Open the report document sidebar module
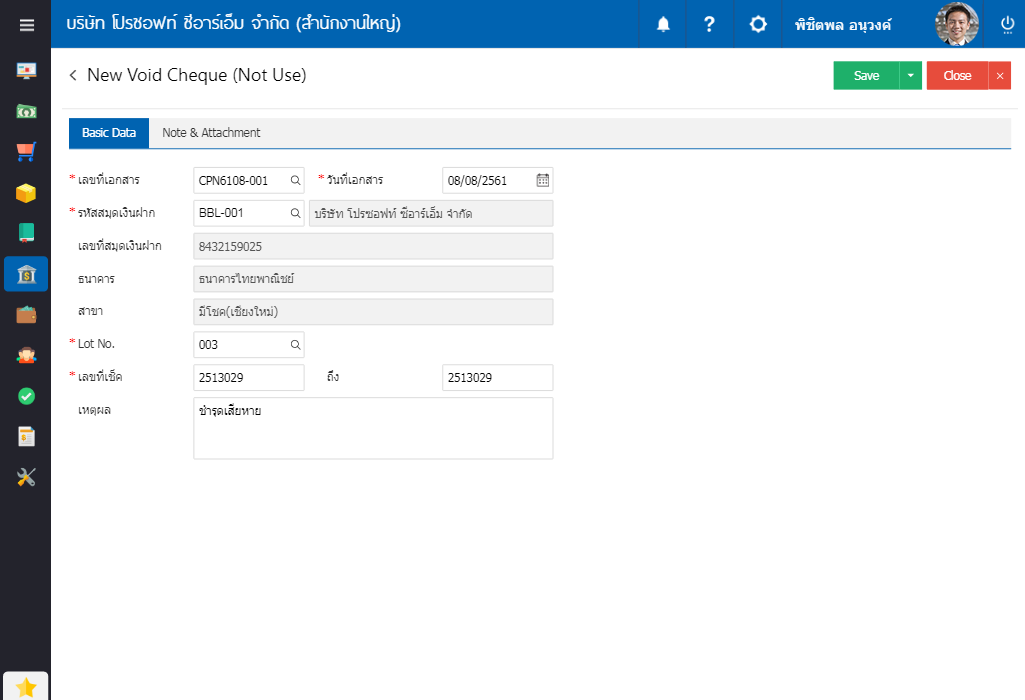The image size is (1025, 700). [x=26, y=437]
